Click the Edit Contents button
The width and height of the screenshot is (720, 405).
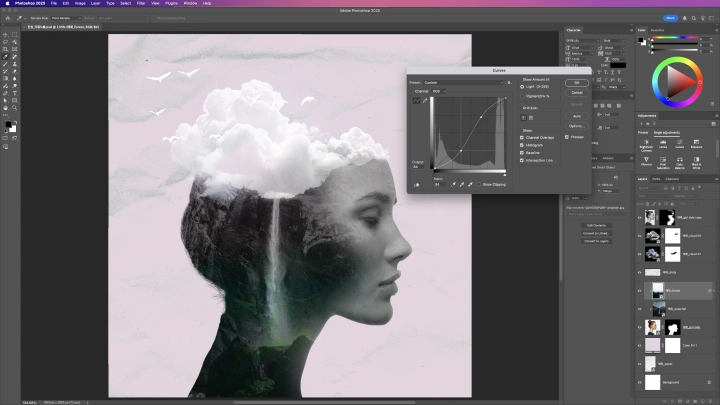tap(596, 225)
